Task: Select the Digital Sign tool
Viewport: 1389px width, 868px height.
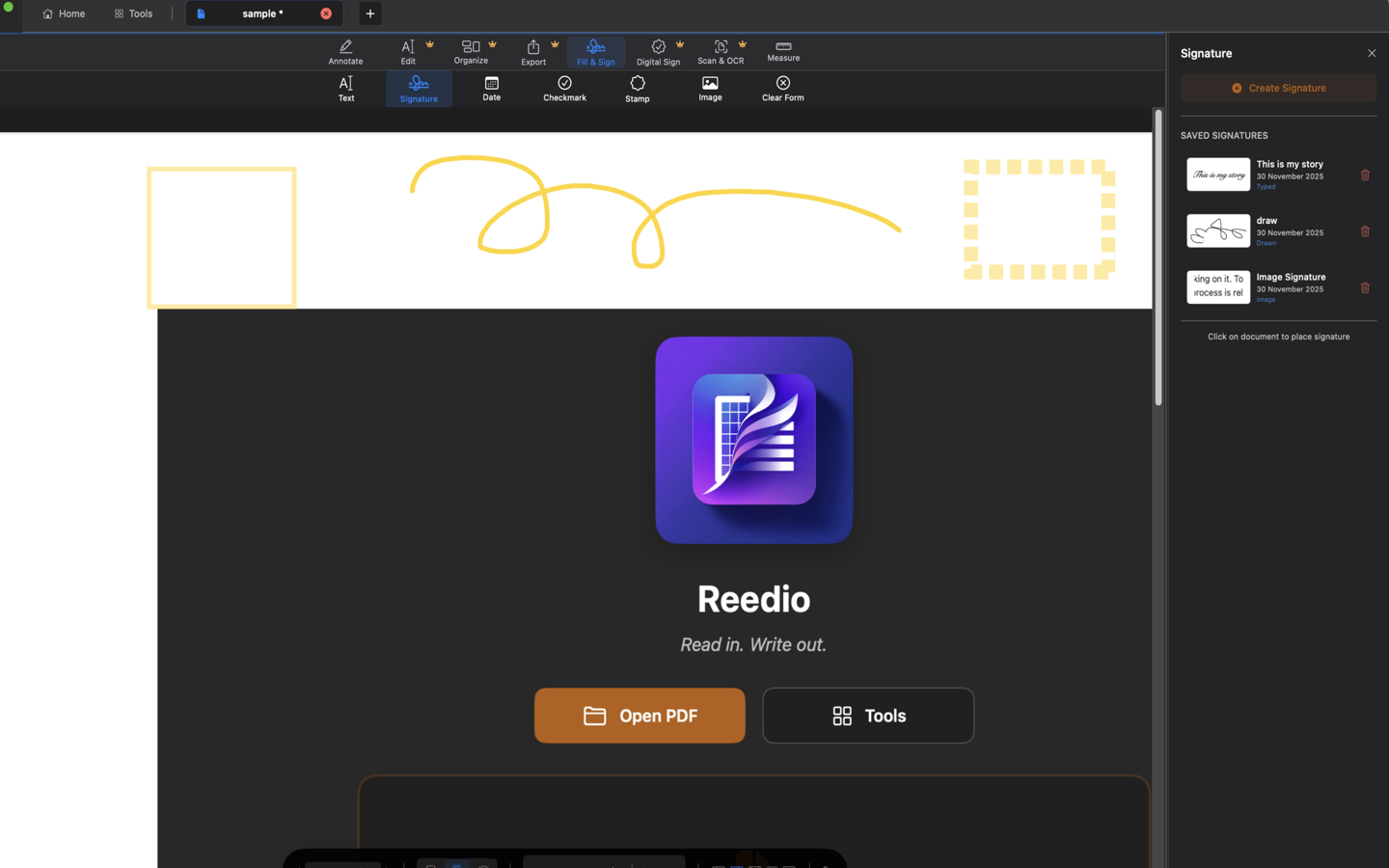Action: [x=658, y=52]
